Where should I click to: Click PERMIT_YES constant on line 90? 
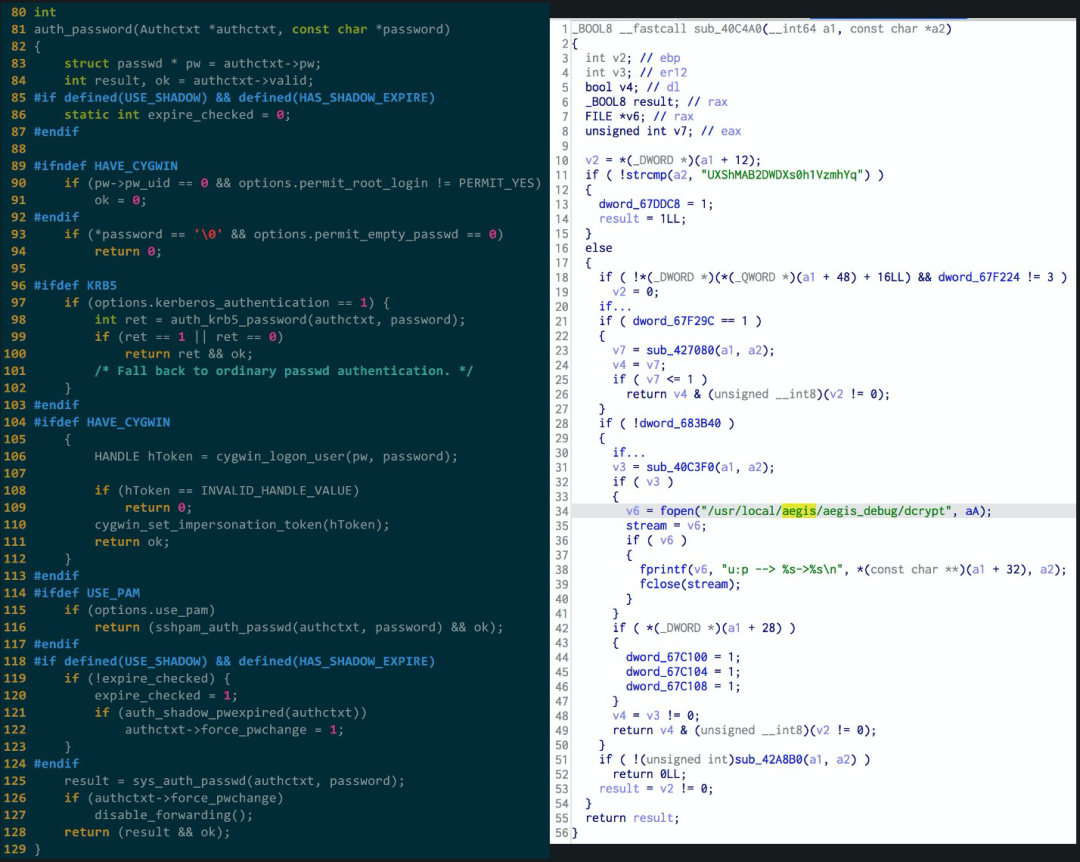tap(496, 183)
